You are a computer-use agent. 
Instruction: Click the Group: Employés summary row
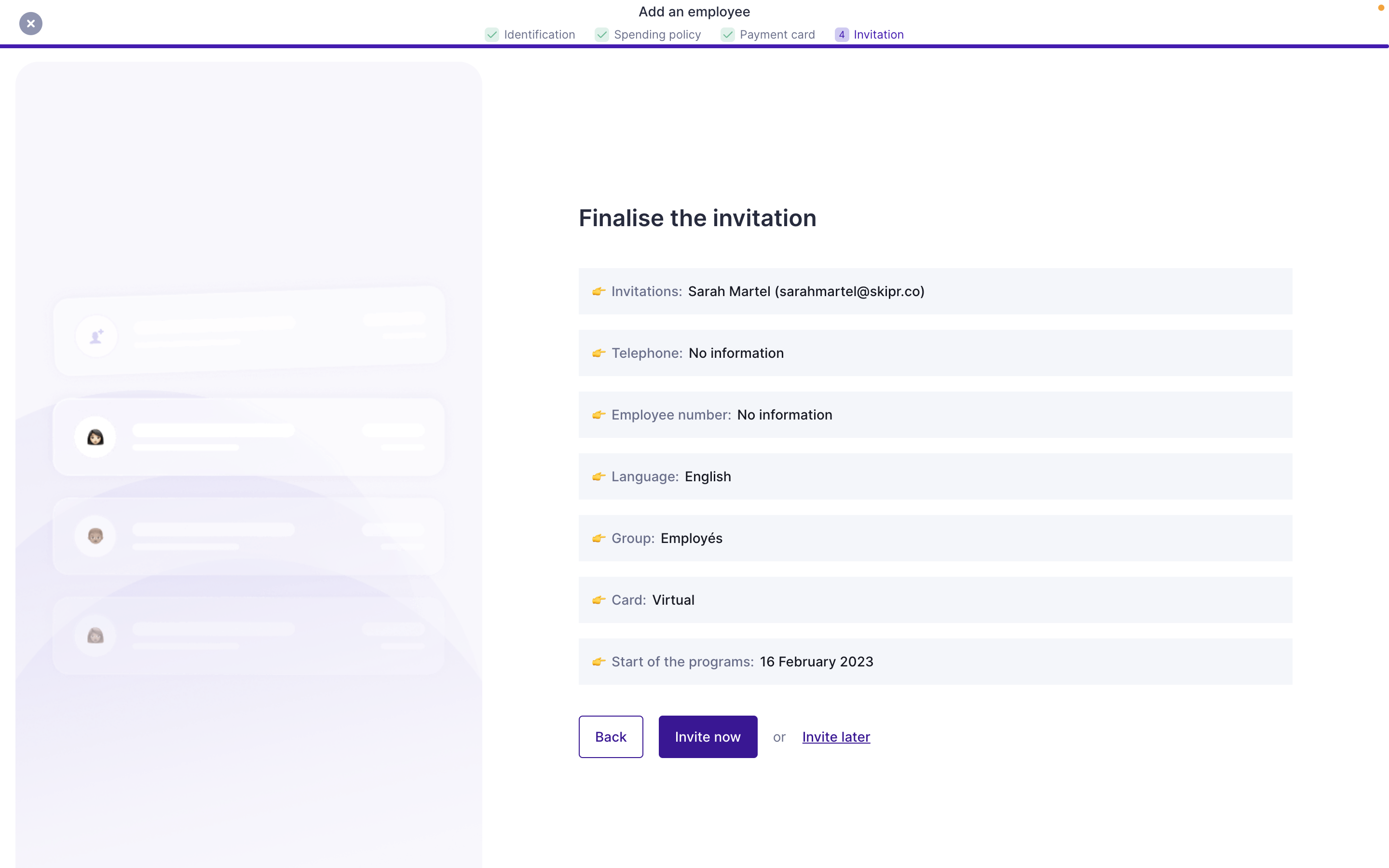coord(934,539)
